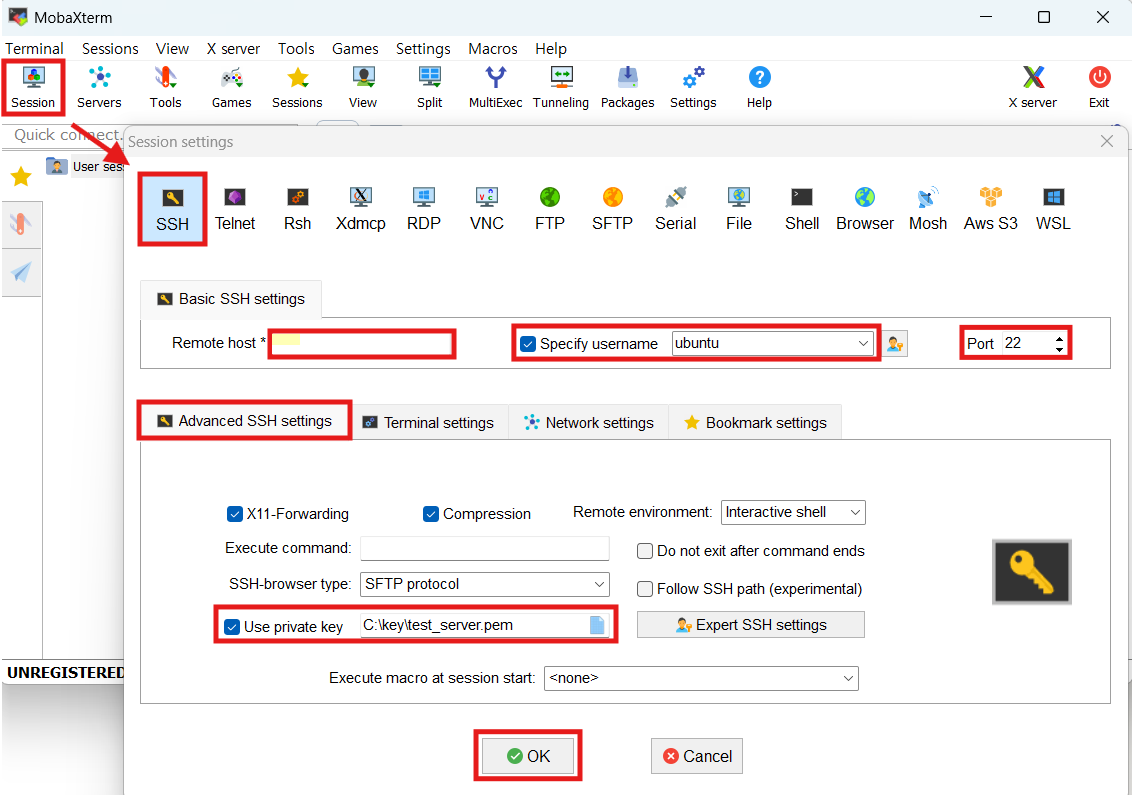Open the SSH-browser type dropdown
The width and height of the screenshot is (1132, 795).
click(x=484, y=584)
